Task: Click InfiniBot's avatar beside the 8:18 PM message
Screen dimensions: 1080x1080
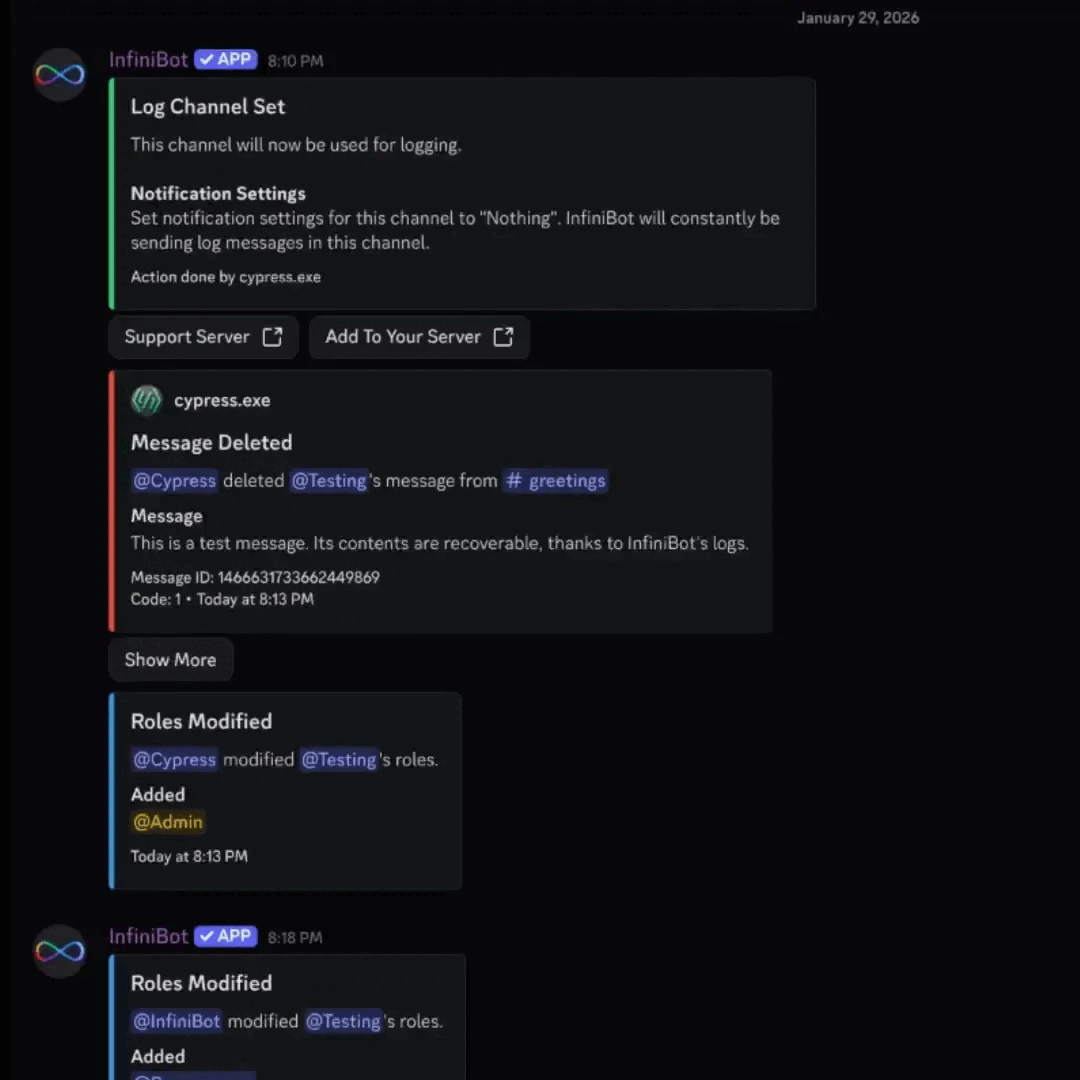Action: pyautogui.click(x=59, y=950)
